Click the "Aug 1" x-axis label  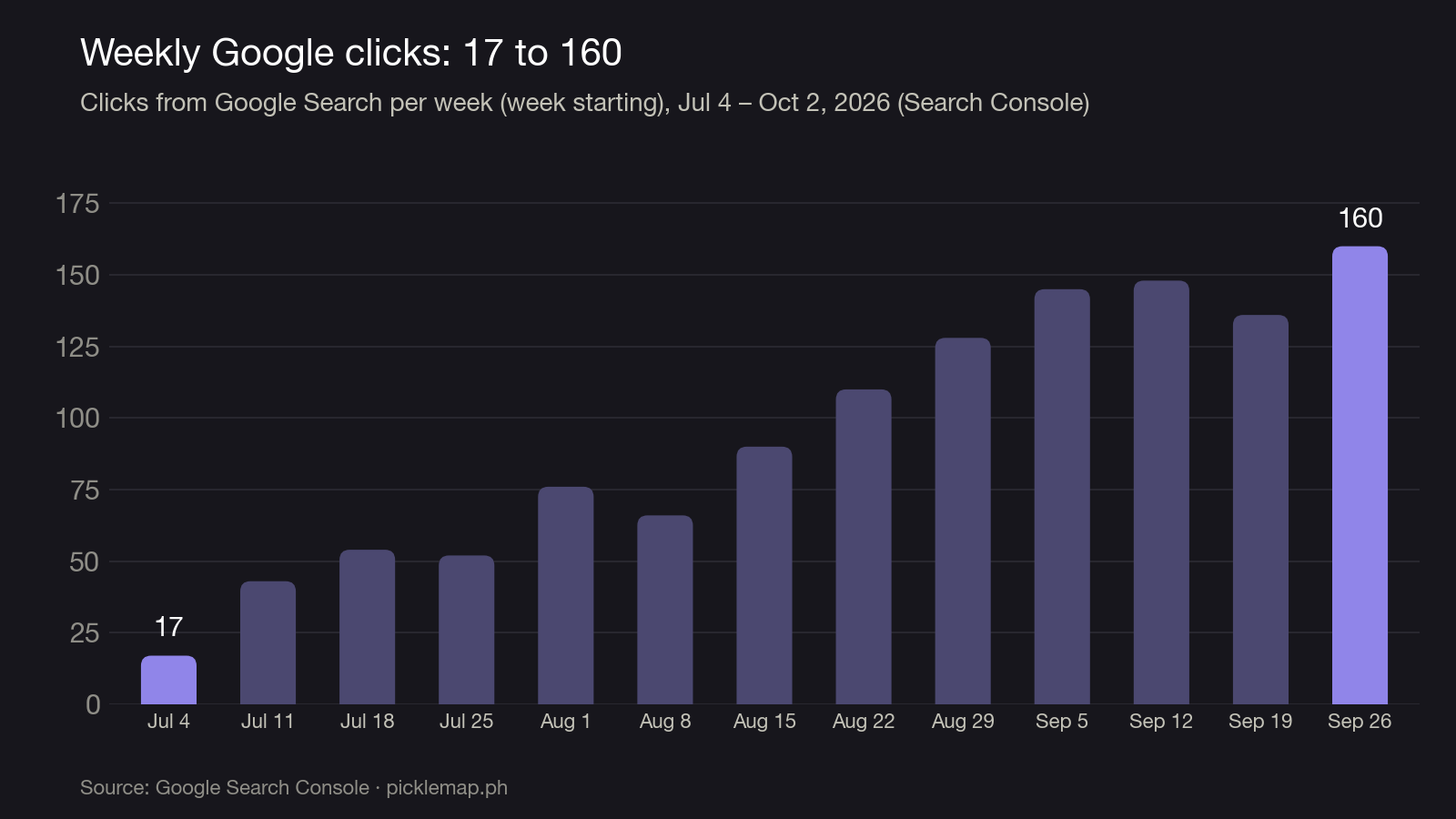click(x=565, y=722)
